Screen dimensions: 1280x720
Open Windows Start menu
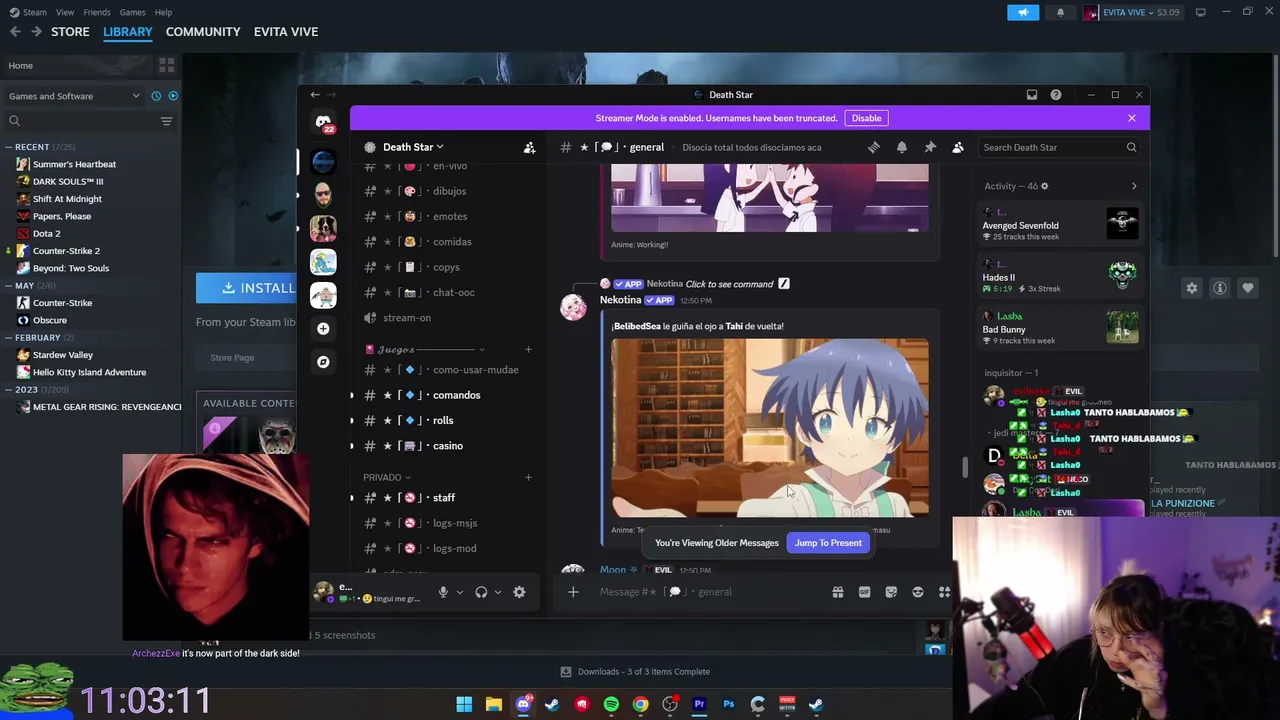(464, 704)
